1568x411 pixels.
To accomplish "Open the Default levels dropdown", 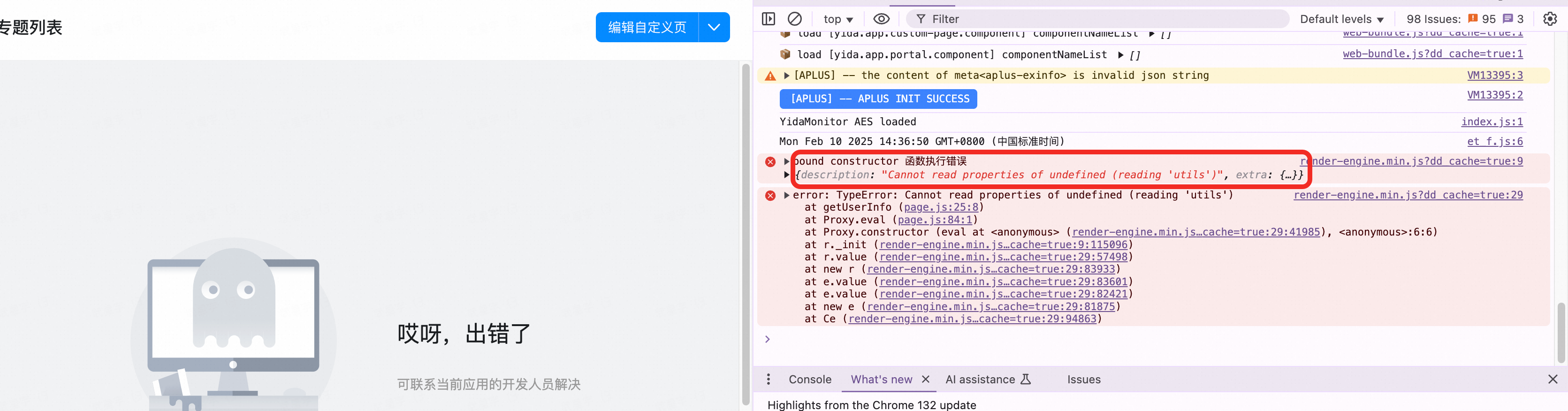I will click(1341, 19).
